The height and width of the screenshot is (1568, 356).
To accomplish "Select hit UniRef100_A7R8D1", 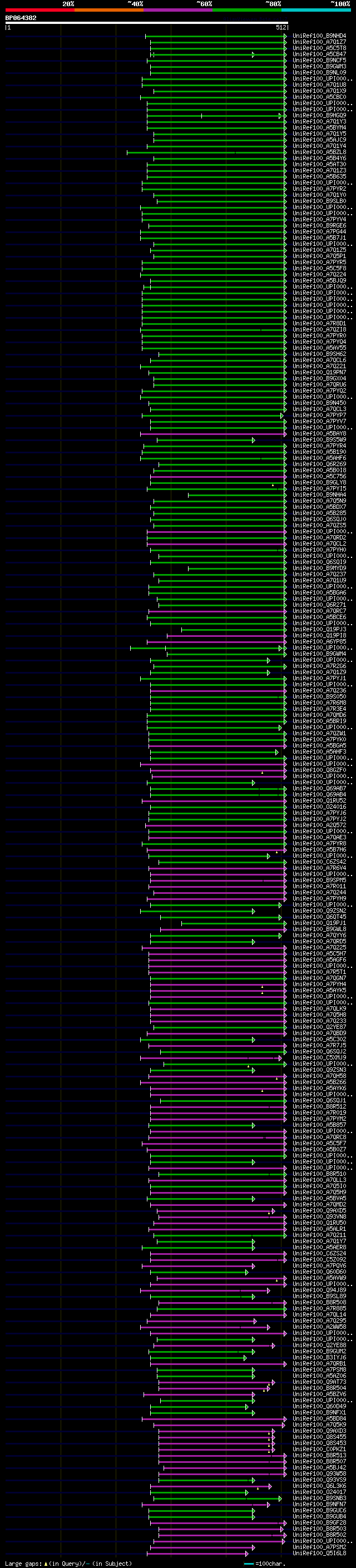I will (x=319, y=324).
